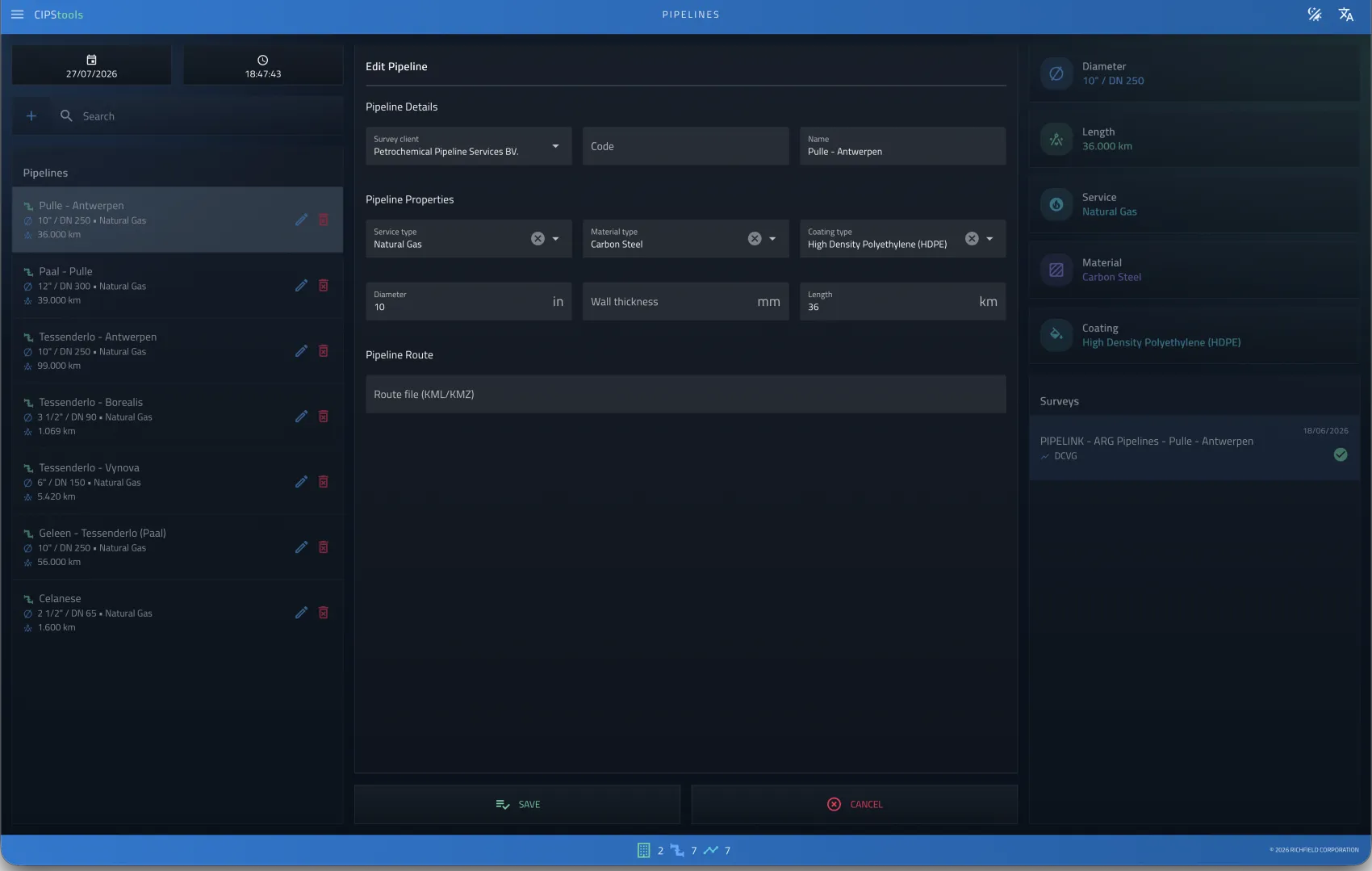Edit the Paal - Pulle pipeline
The height and width of the screenshot is (871, 1372).
tap(301, 285)
